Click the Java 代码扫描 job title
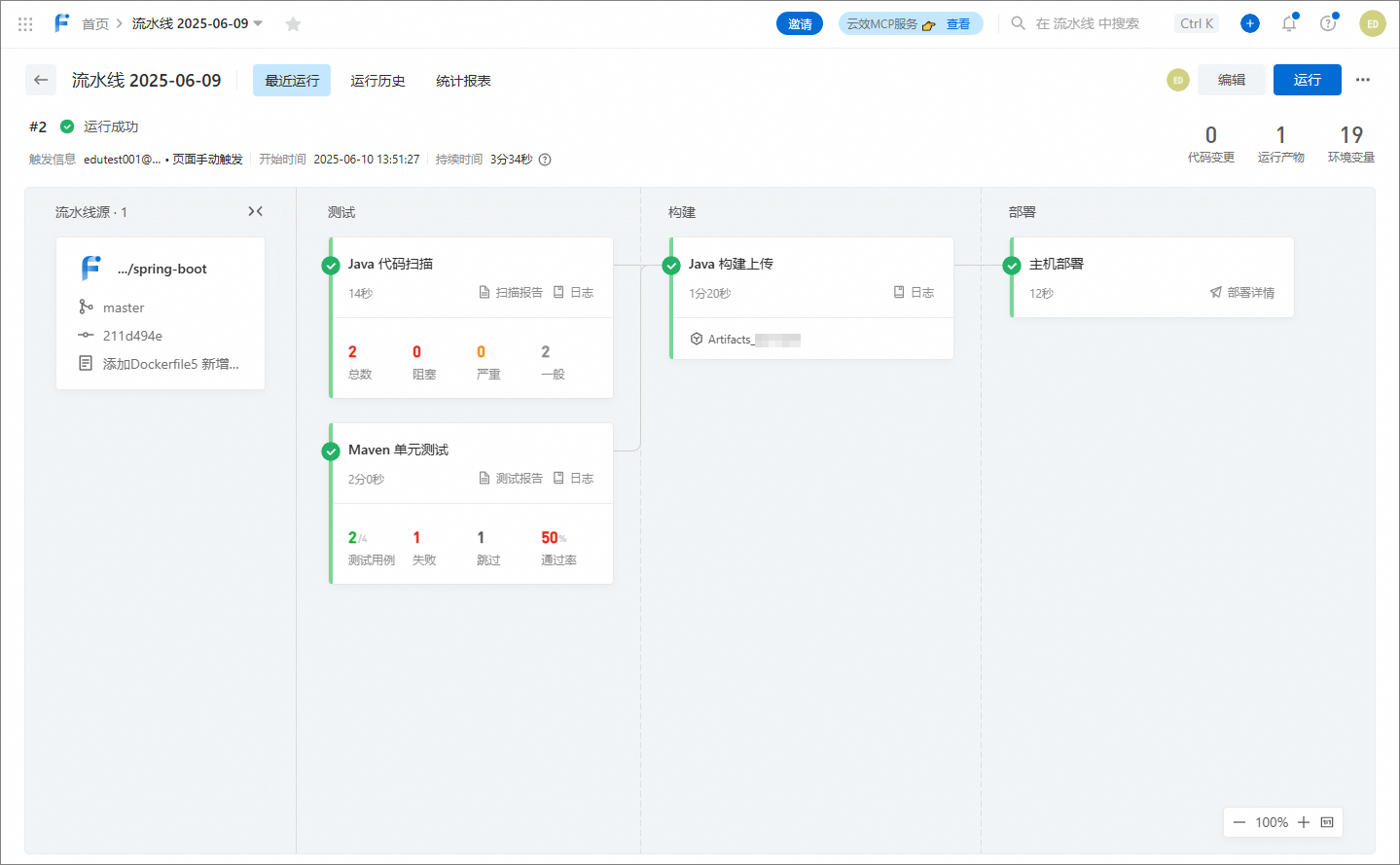The width and height of the screenshot is (1400, 865). (390, 264)
